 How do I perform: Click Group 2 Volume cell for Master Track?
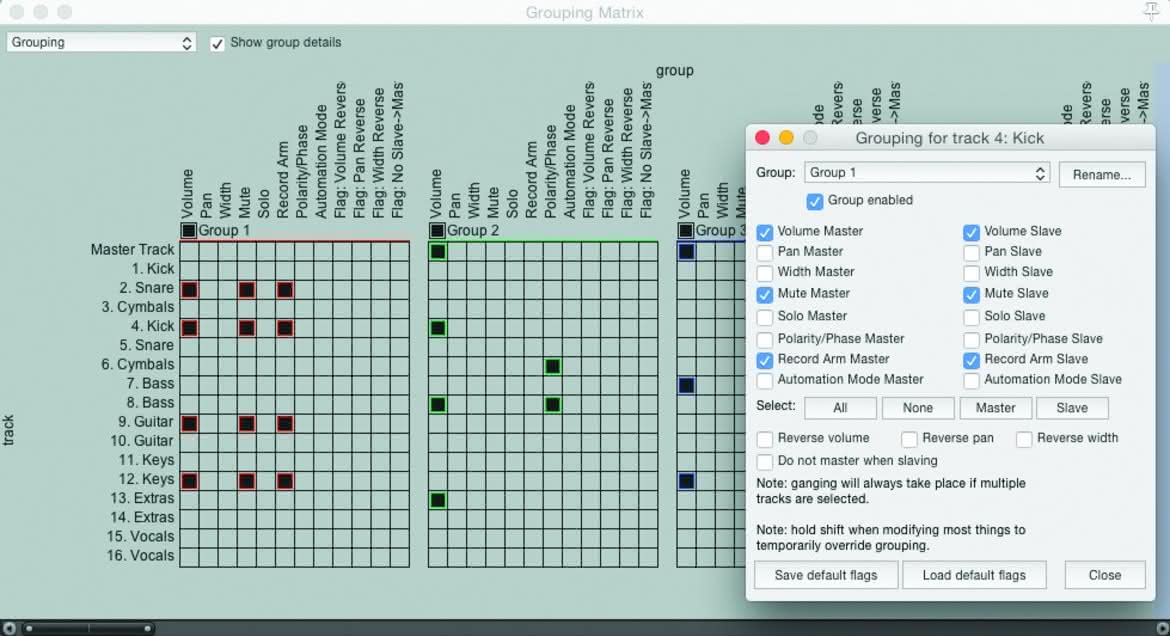tap(438, 252)
